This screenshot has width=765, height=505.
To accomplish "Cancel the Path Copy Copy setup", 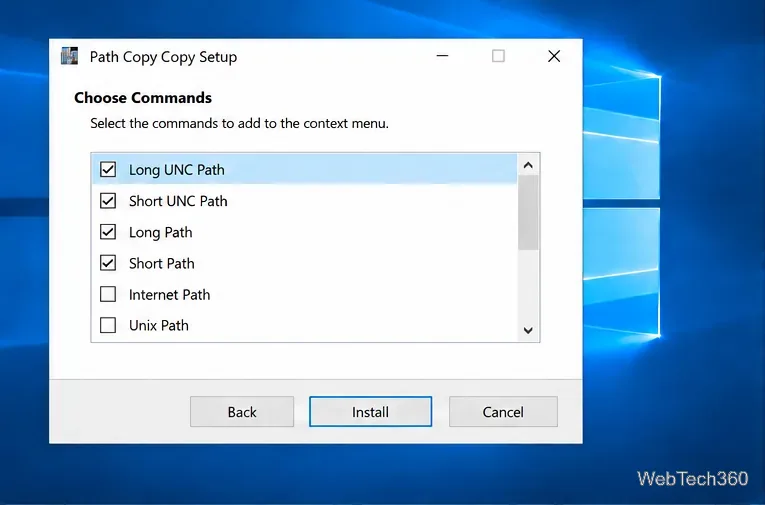I will [503, 412].
